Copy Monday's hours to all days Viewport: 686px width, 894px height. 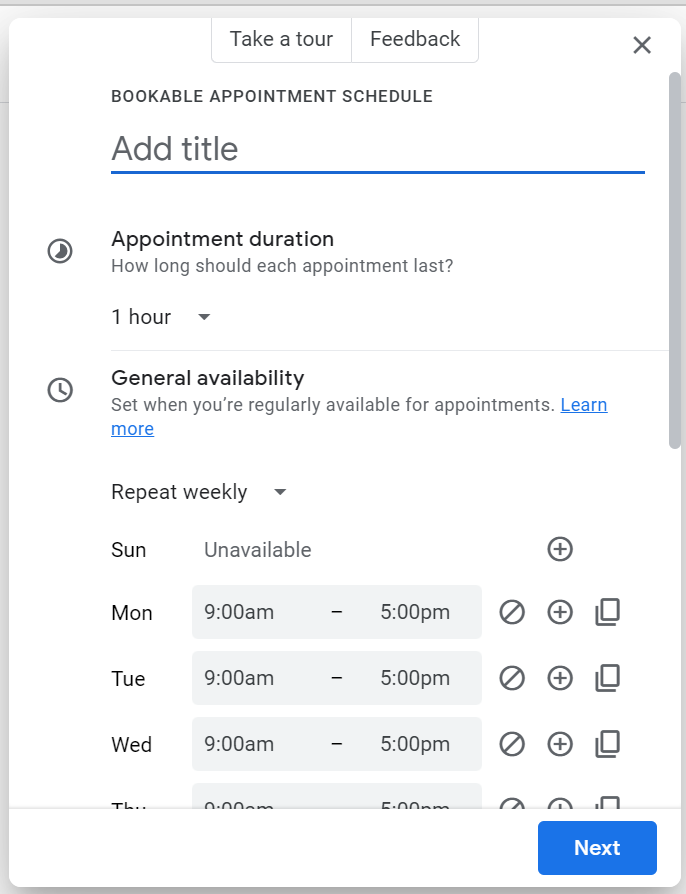click(607, 612)
